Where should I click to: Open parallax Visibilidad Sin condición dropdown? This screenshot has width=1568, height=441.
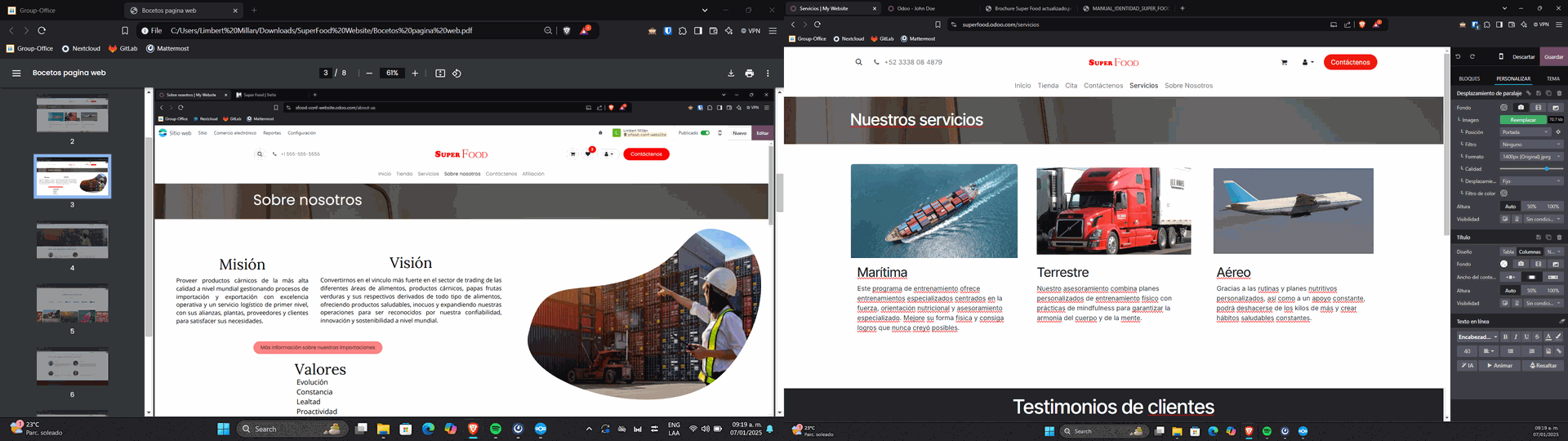point(1543,219)
